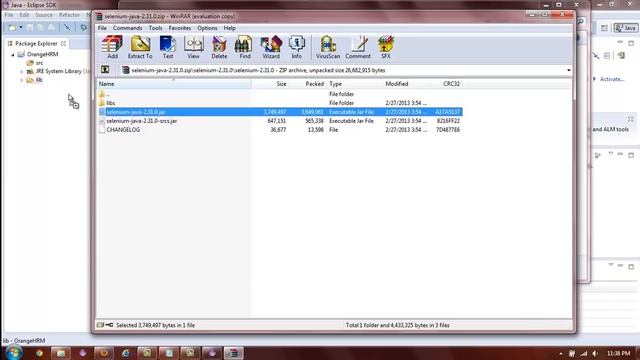
Task: Expand the lib folder in Eclipse
Action: pos(21,80)
